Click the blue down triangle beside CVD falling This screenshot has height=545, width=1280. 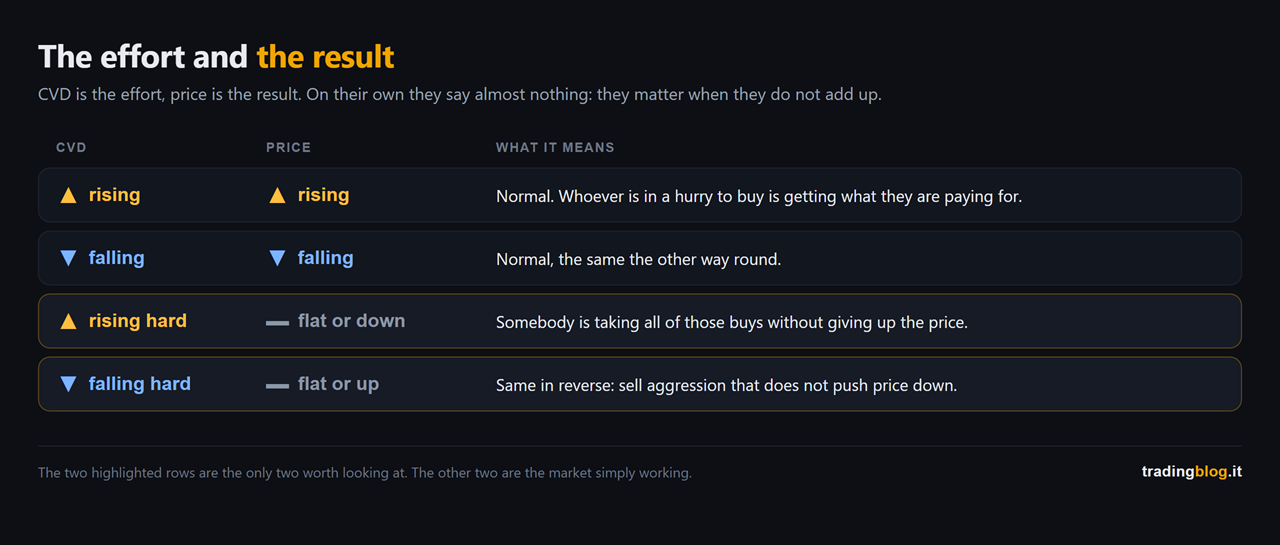[x=68, y=258]
